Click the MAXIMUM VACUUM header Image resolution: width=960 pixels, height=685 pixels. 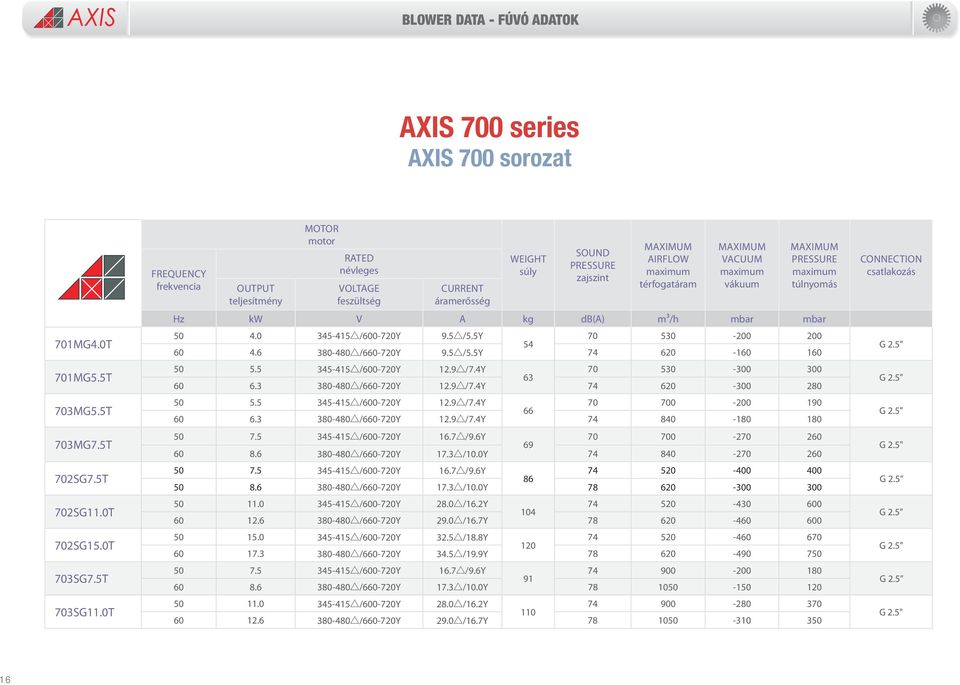click(x=741, y=265)
